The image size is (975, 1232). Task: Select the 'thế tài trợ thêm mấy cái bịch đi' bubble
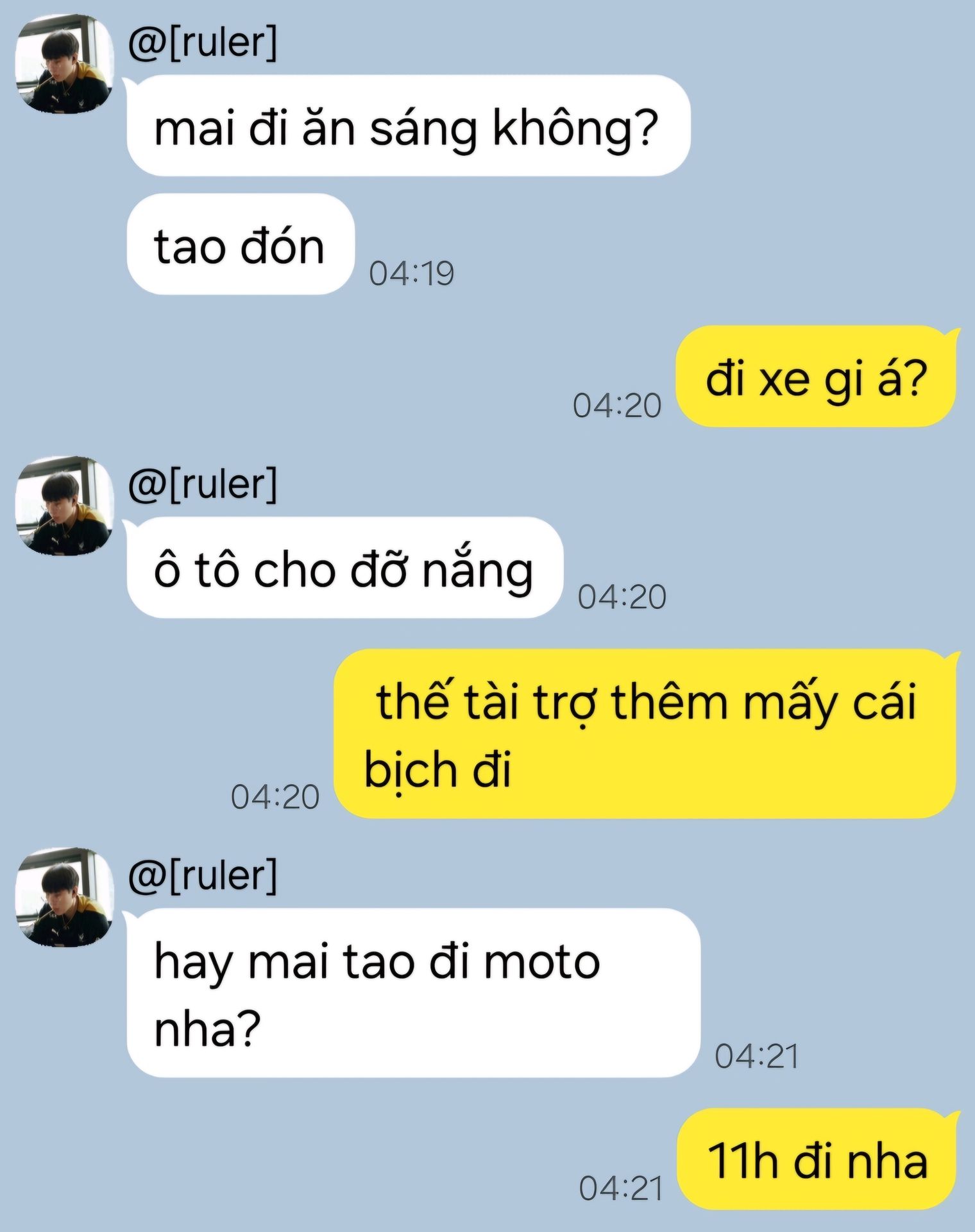(645, 733)
